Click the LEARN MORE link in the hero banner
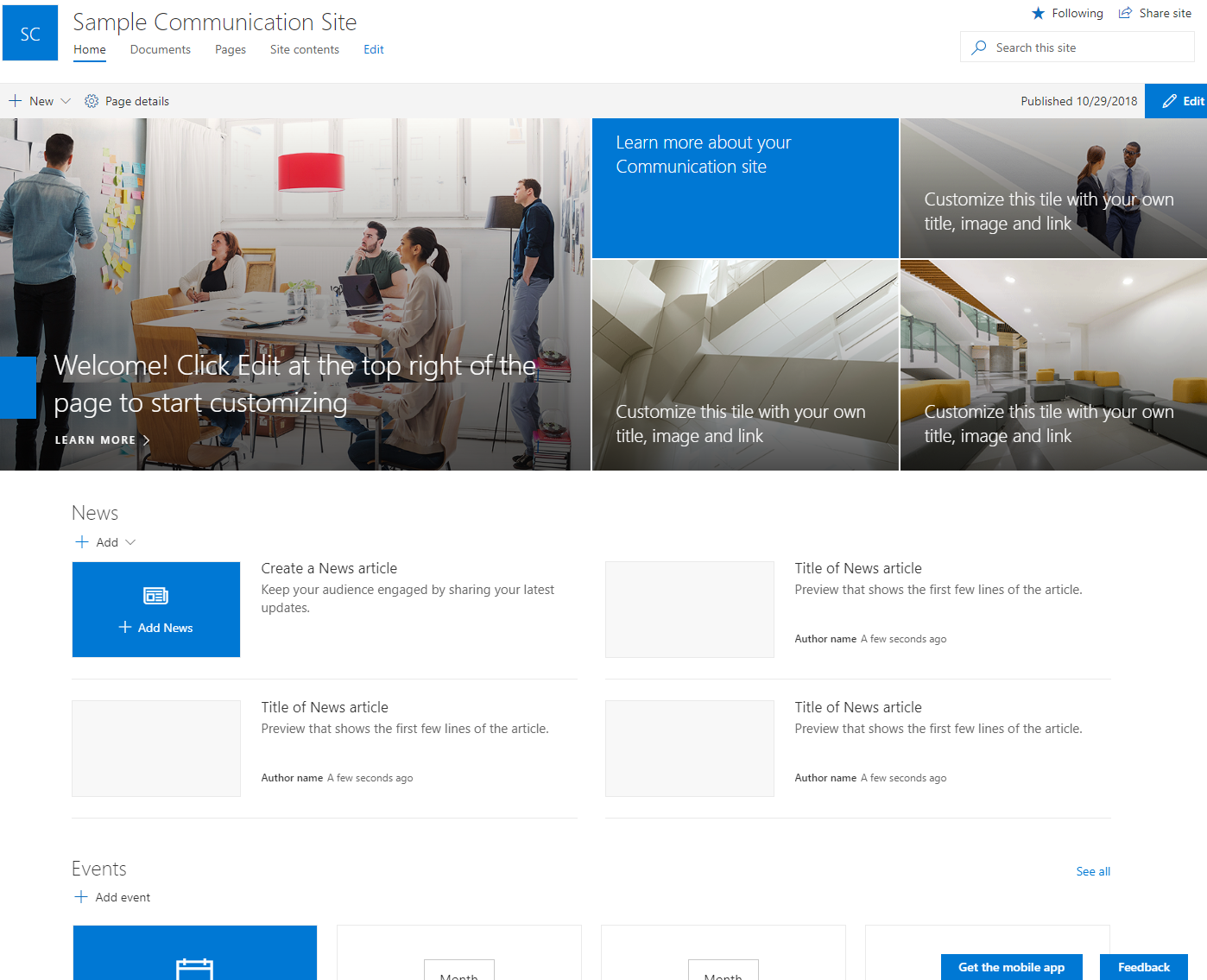This screenshot has width=1207, height=980. pyautogui.click(x=95, y=439)
